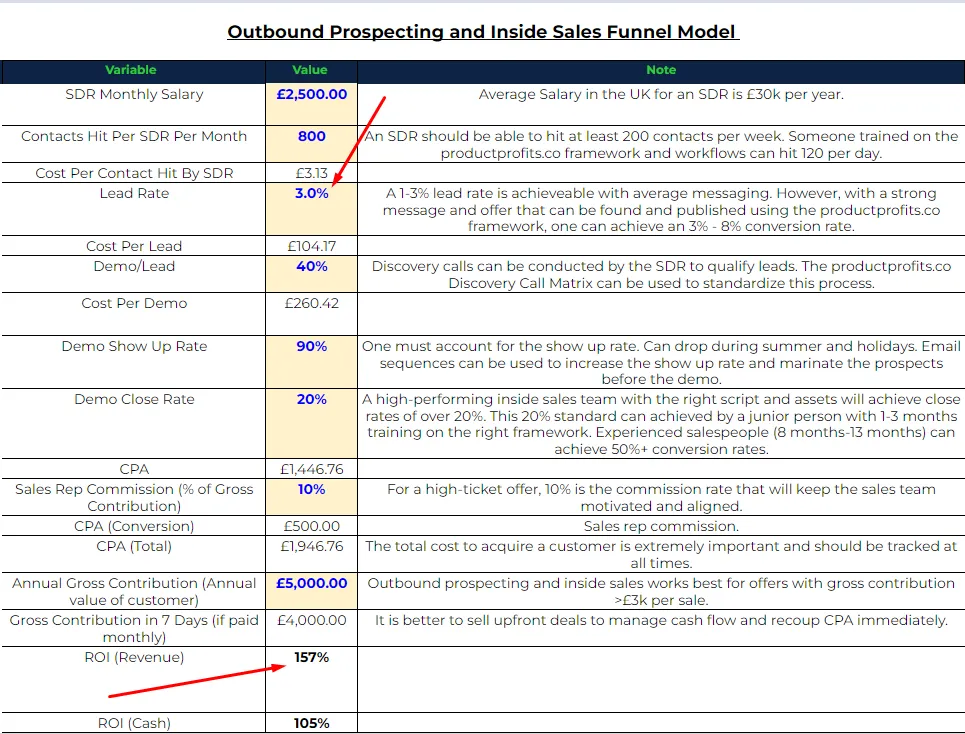Image resolution: width=965 pixels, height=734 pixels.
Task: Click the SDR Monthly Salary label cell
Action: [134, 105]
